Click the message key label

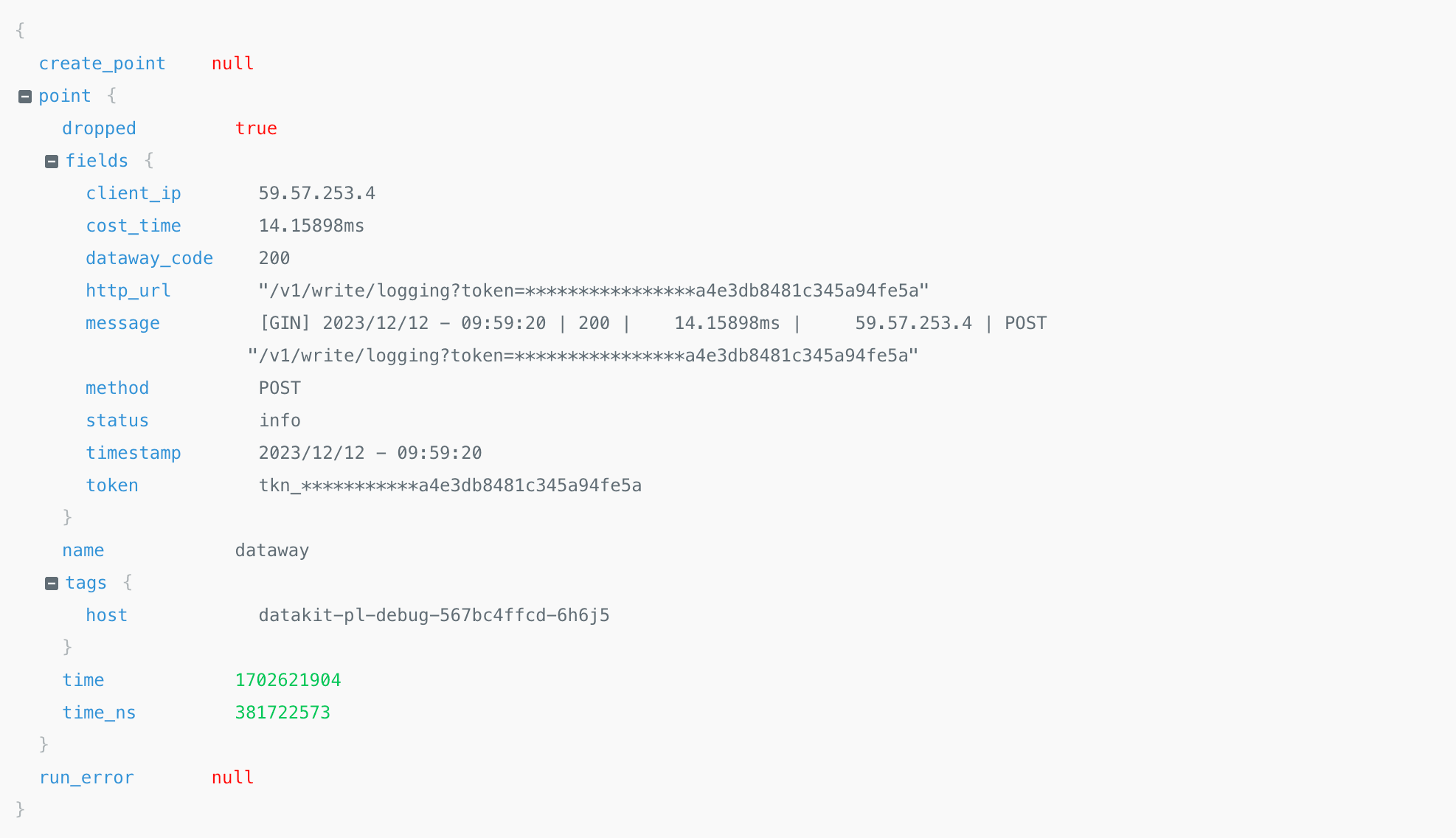coord(122,323)
